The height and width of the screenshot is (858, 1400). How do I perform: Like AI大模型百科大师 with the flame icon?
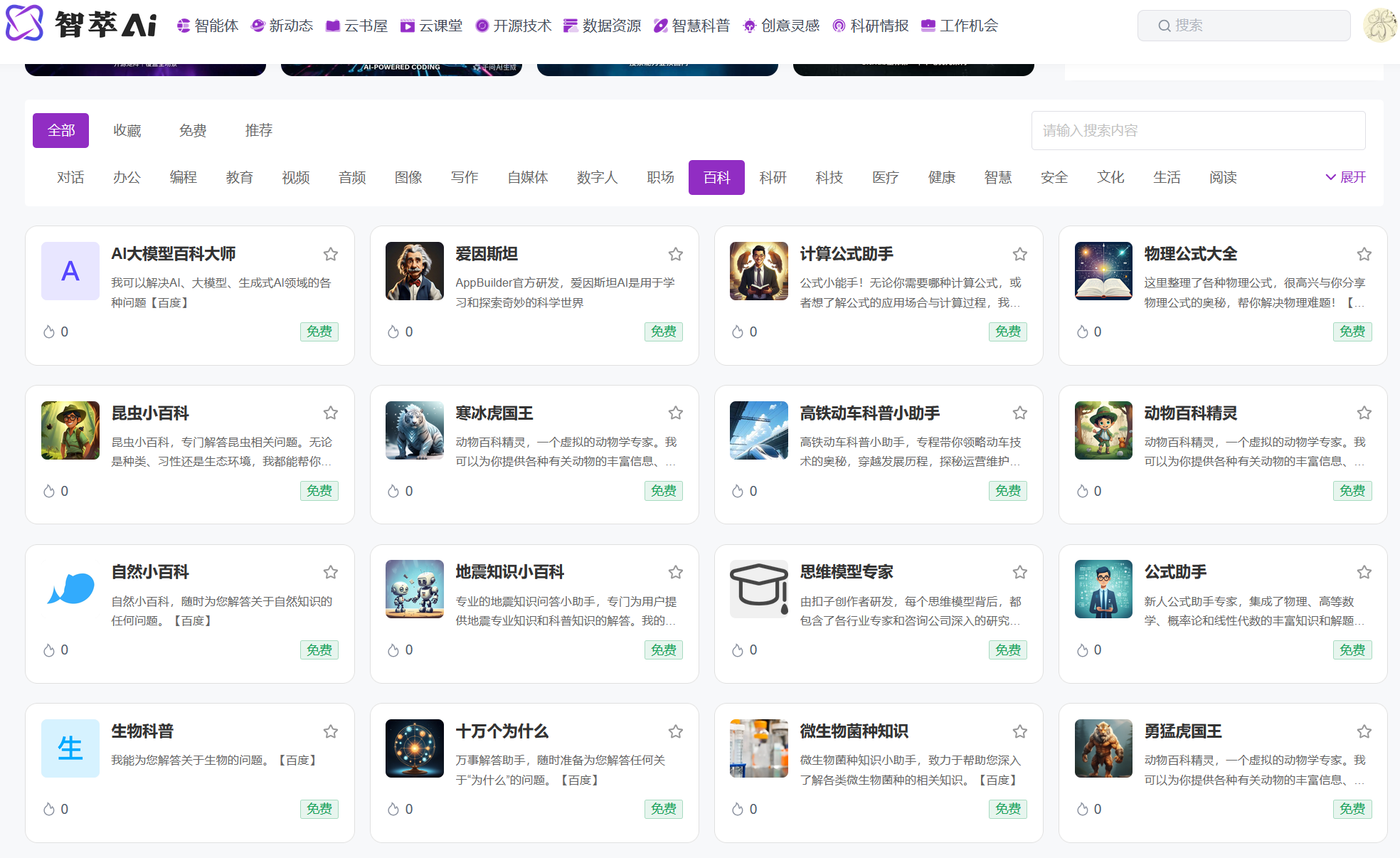tap(49, 332)
